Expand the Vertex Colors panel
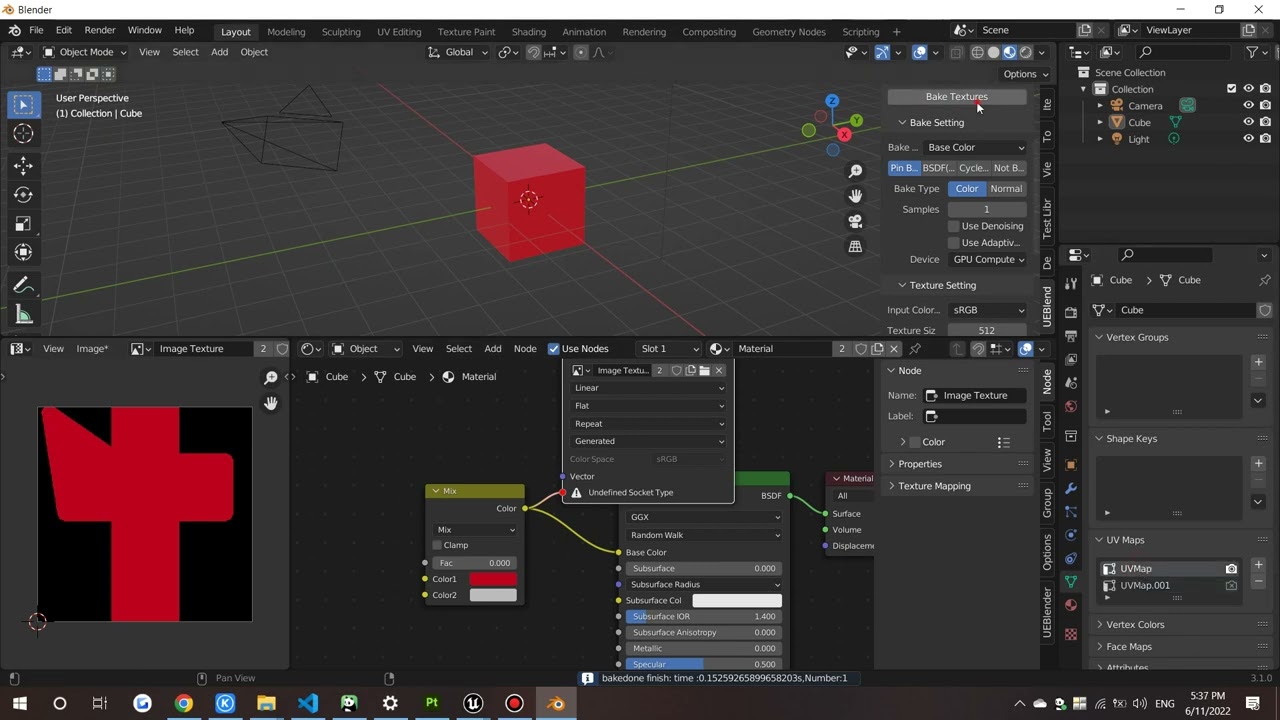This screenshot has width=1280, height=720. [1135, 625]
